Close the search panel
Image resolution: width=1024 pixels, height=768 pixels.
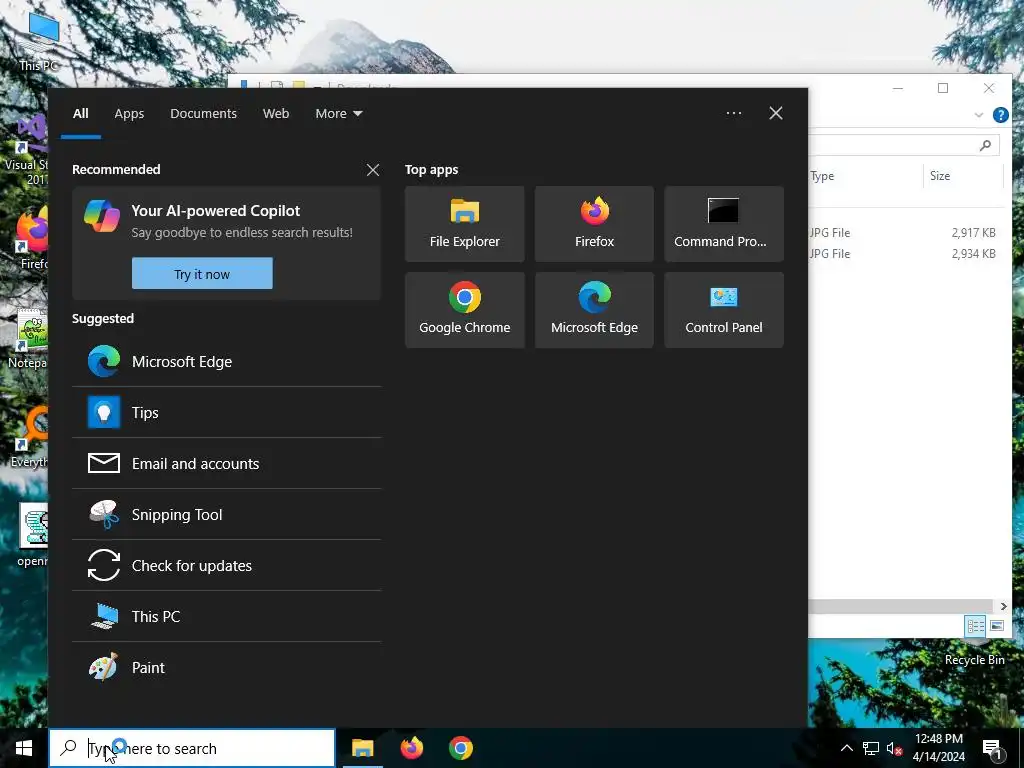pyautogui.click(x=776, y=113)
